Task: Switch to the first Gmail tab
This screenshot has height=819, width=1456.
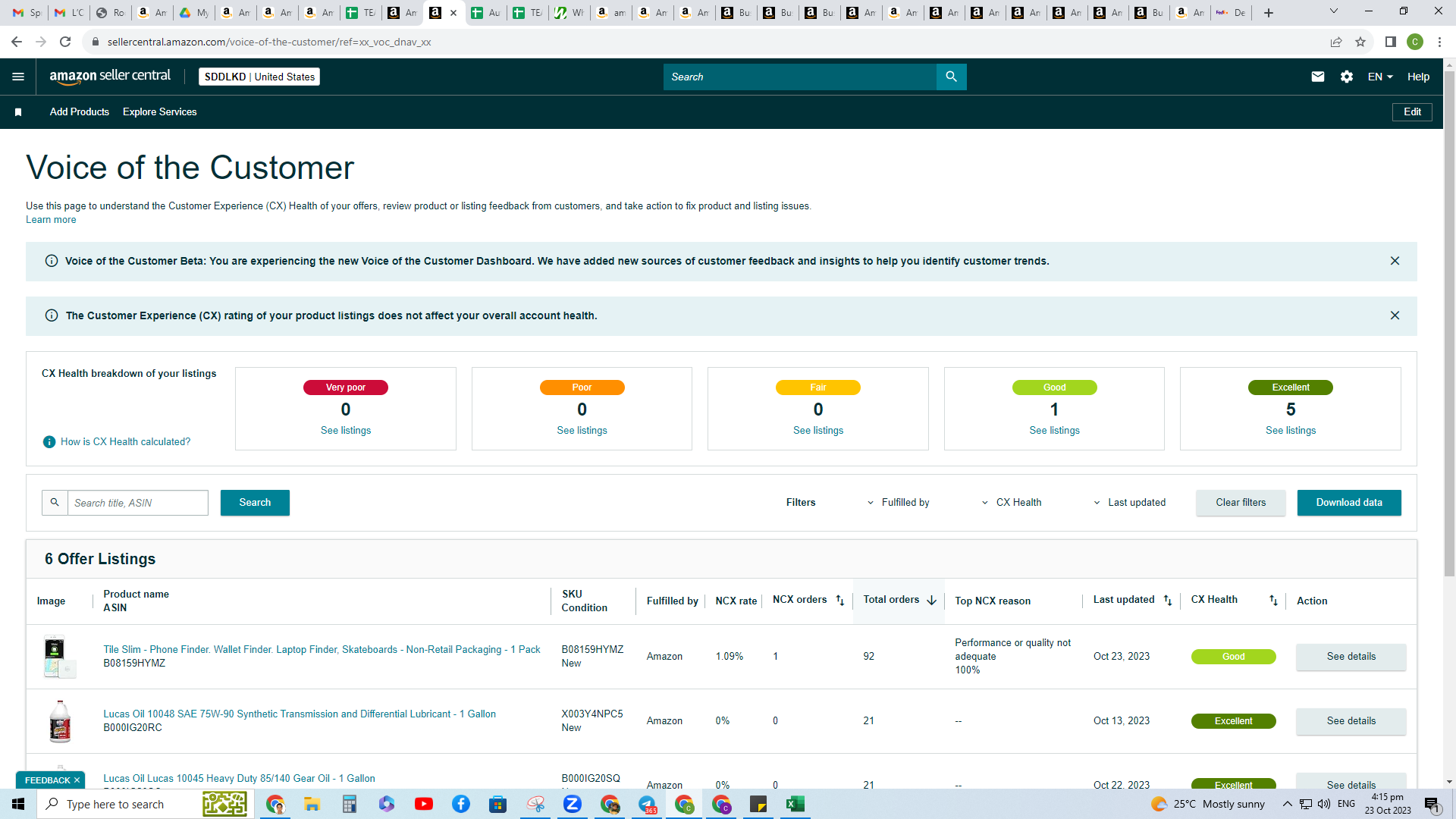Action: (27, 13)
